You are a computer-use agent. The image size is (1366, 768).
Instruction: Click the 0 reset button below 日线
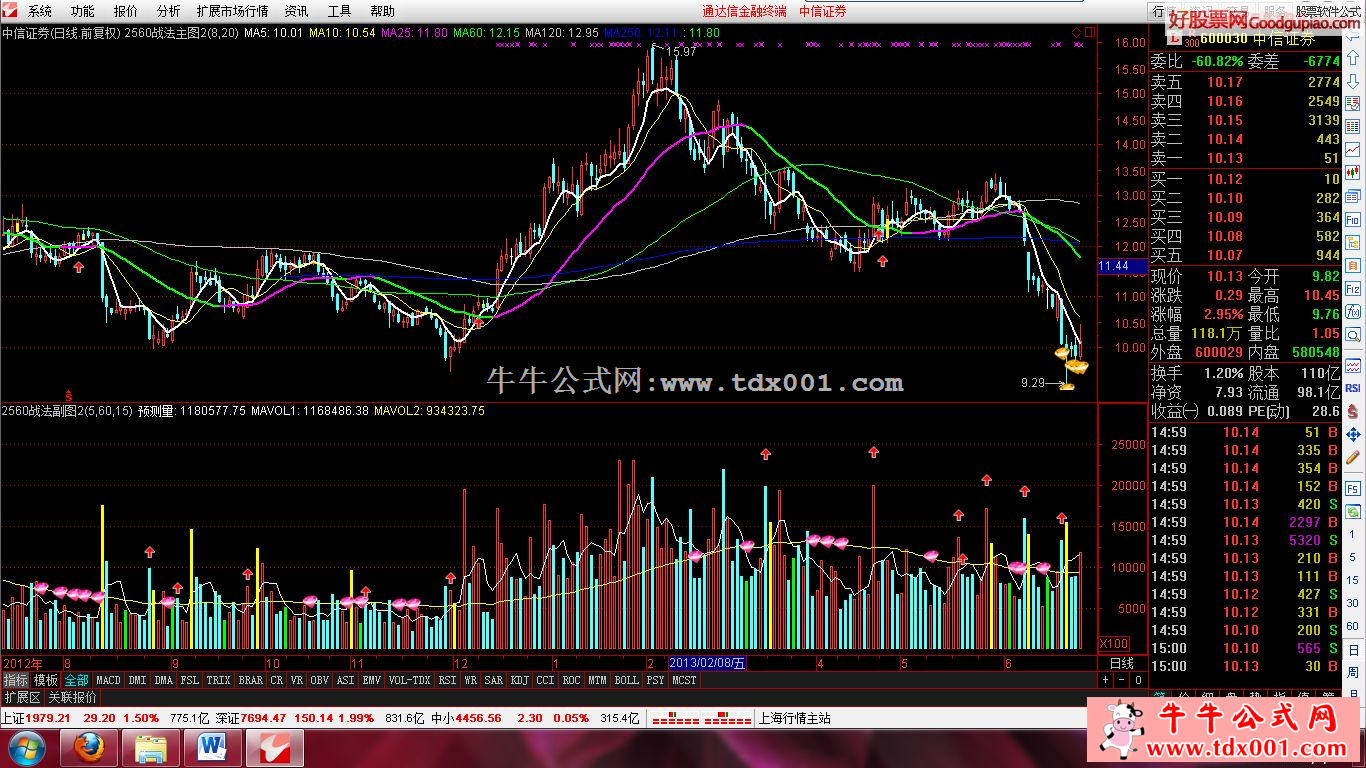tap(1137, 680)
